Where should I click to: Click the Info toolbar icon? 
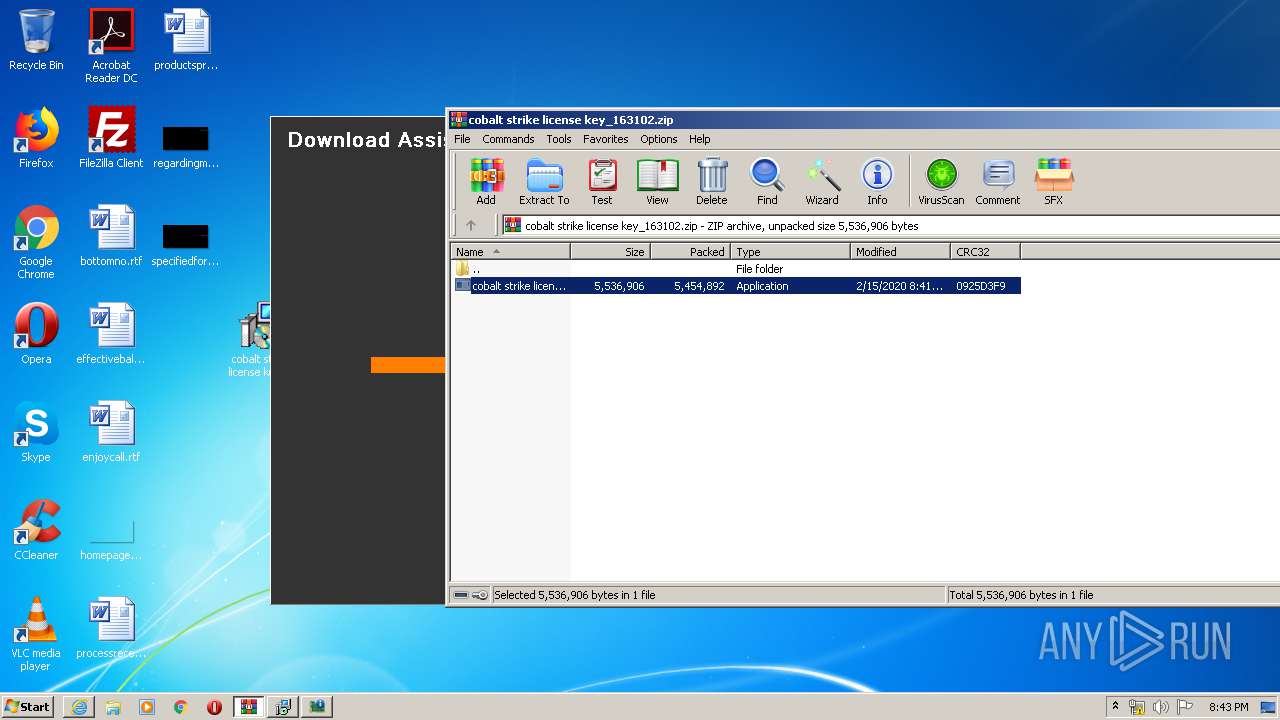(x=877, y=182)
